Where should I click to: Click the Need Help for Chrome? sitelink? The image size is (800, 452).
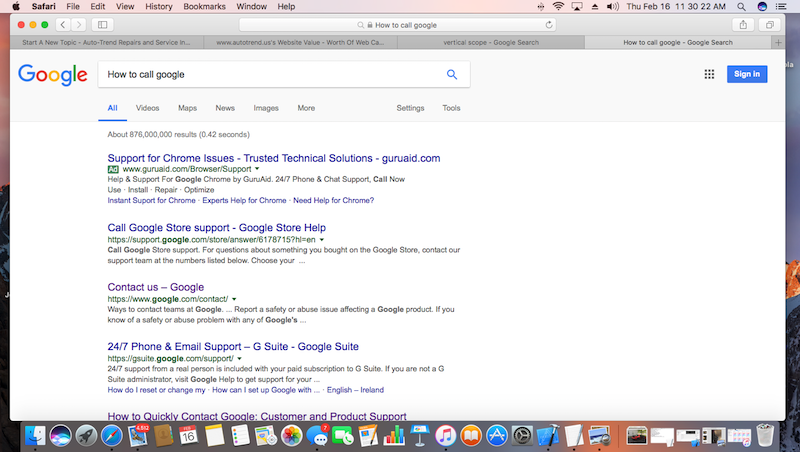[333, 200]
